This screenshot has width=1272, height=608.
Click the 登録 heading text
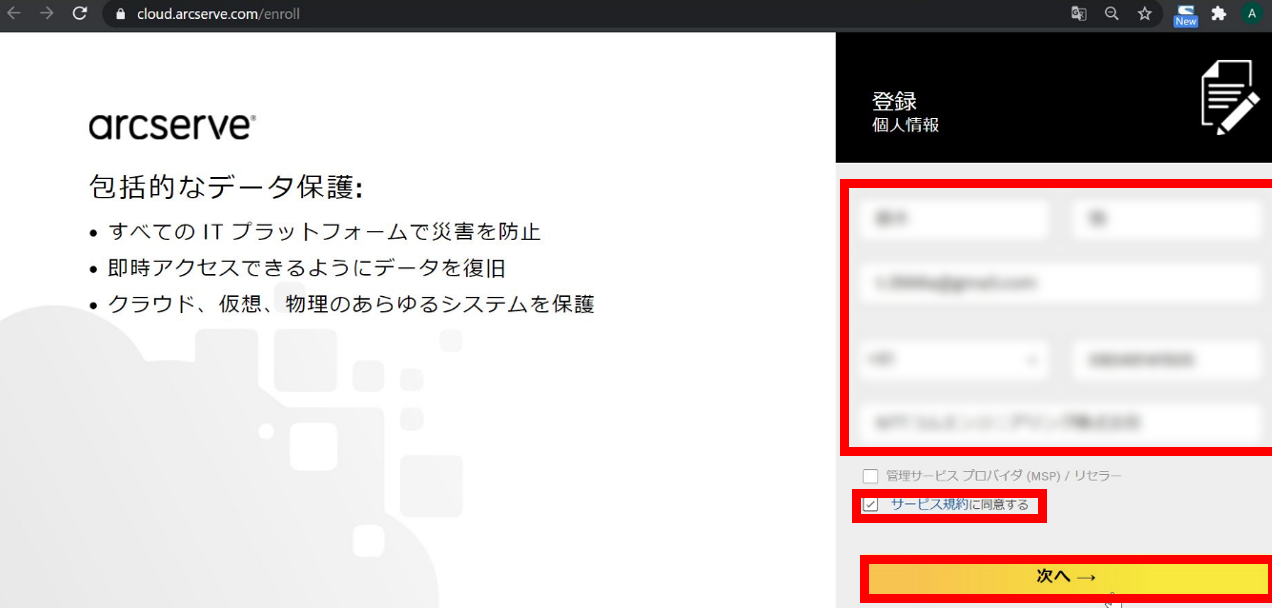click(x=894, y=101)
